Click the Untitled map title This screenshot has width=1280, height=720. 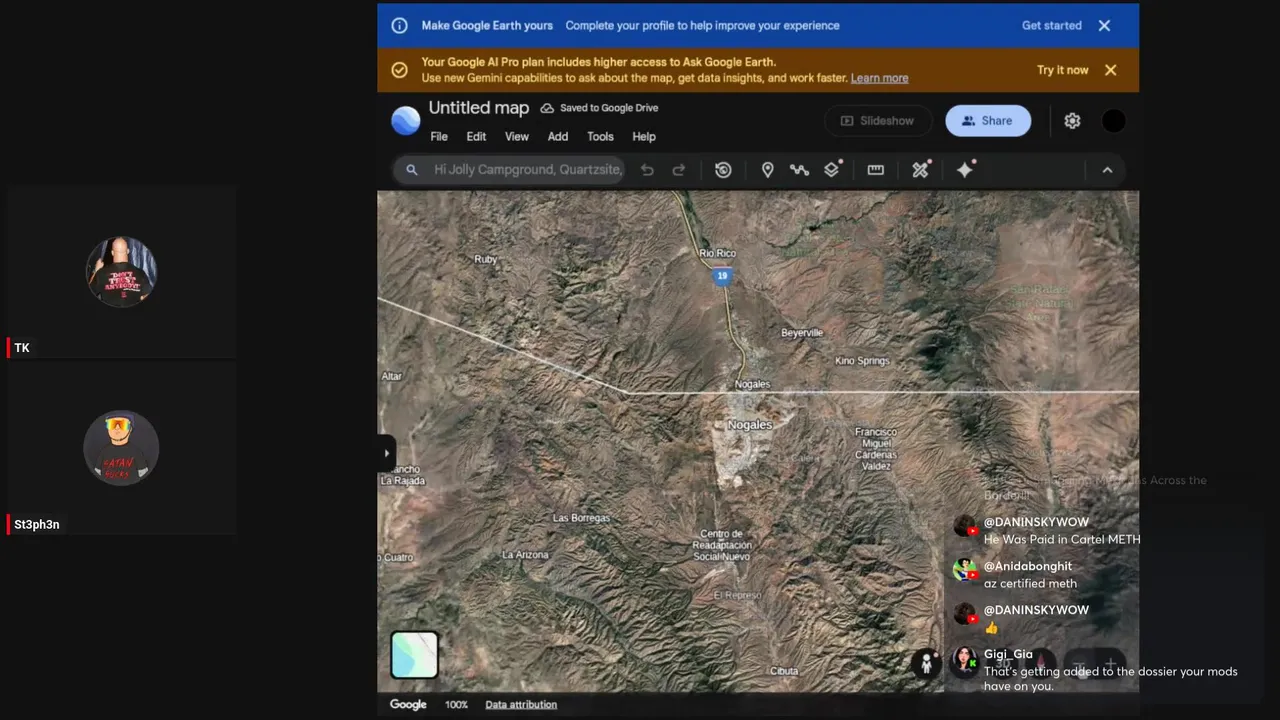click(x=479, y=108)
